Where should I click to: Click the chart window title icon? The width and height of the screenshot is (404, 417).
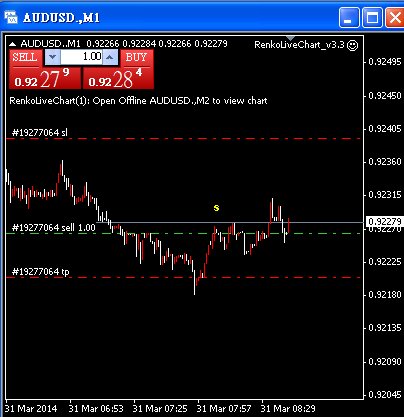[x=11, y=17]
